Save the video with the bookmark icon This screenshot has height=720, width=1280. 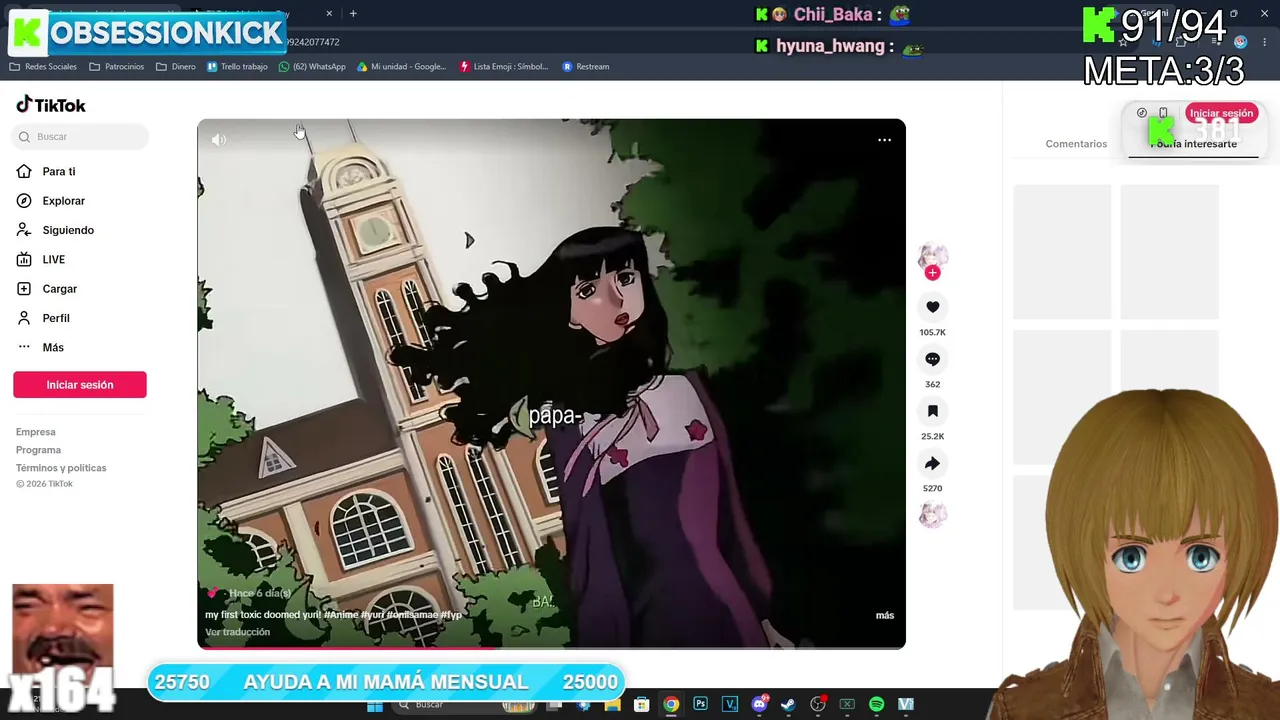[932, 411]
